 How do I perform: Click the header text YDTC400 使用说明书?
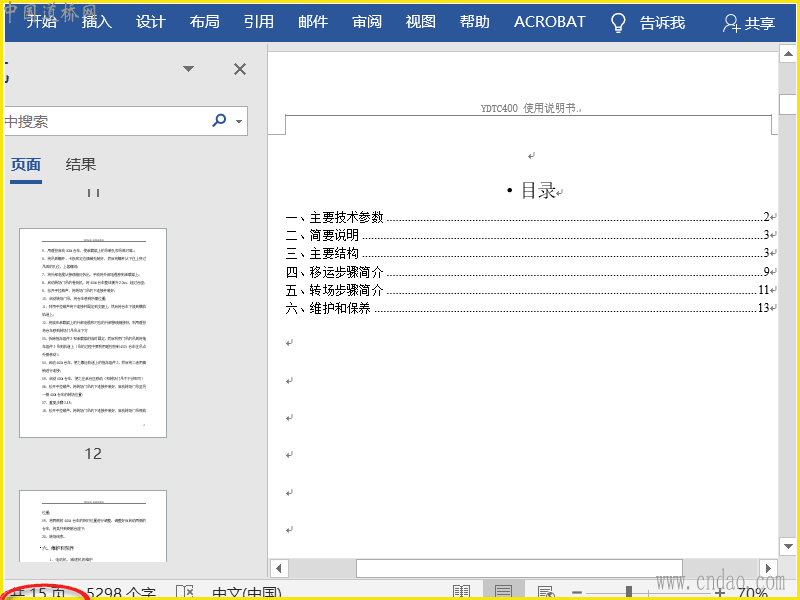pyautogui.click(x=530, y=108)
